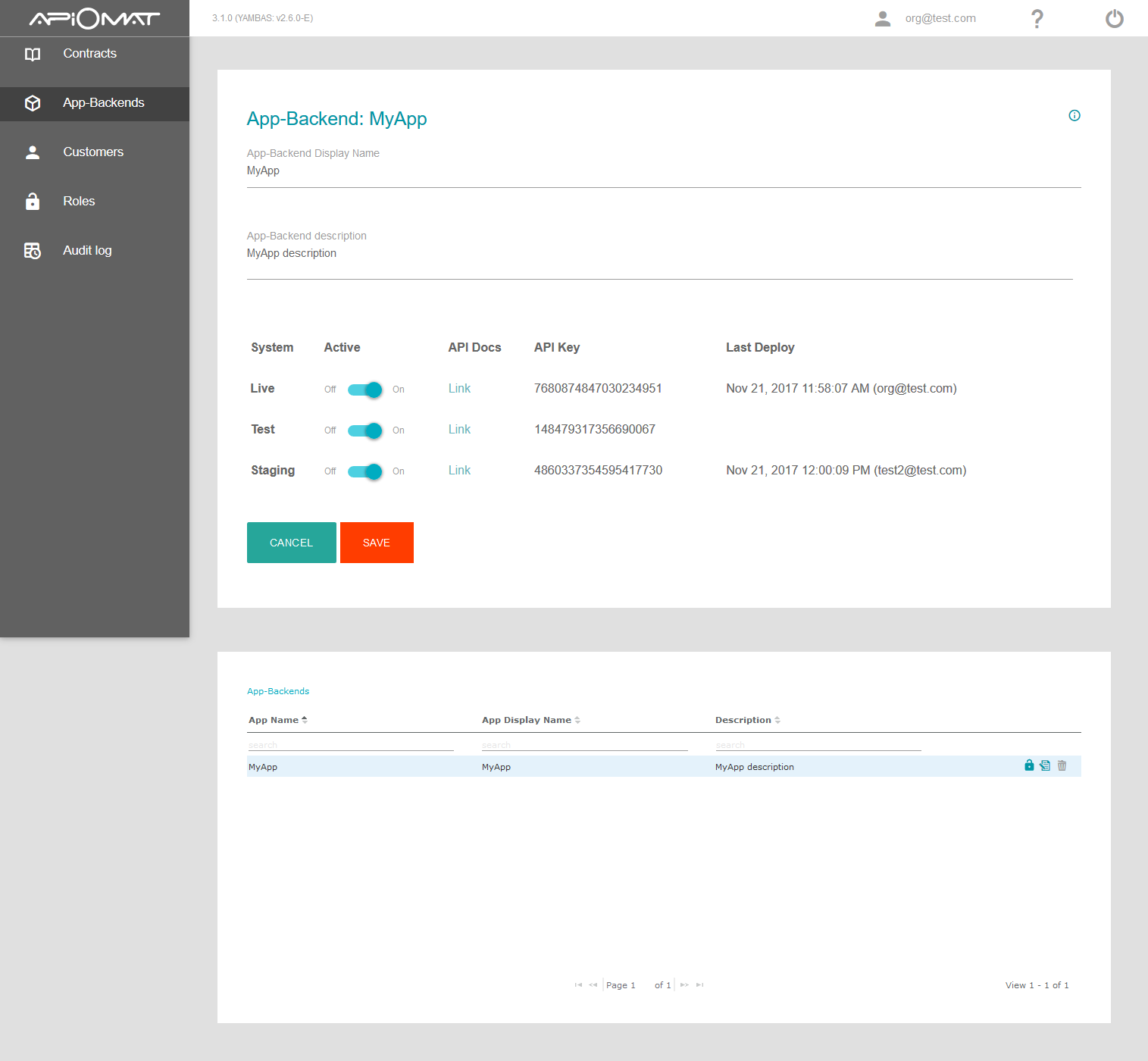The height and width of the screenshot is (1061, 1148).
Task: Go to last page in pager
Action: tap(699, 985)
